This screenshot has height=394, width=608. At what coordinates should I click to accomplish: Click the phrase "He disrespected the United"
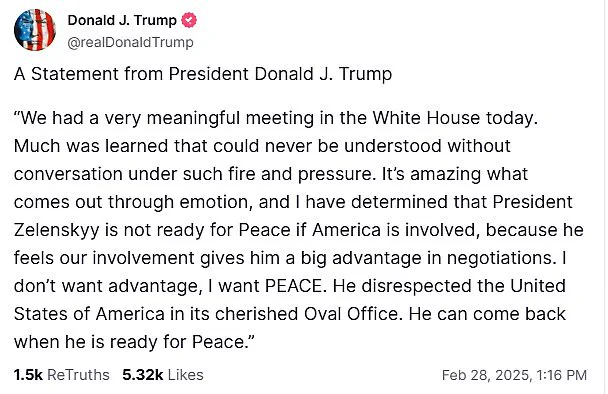[449, 286]
